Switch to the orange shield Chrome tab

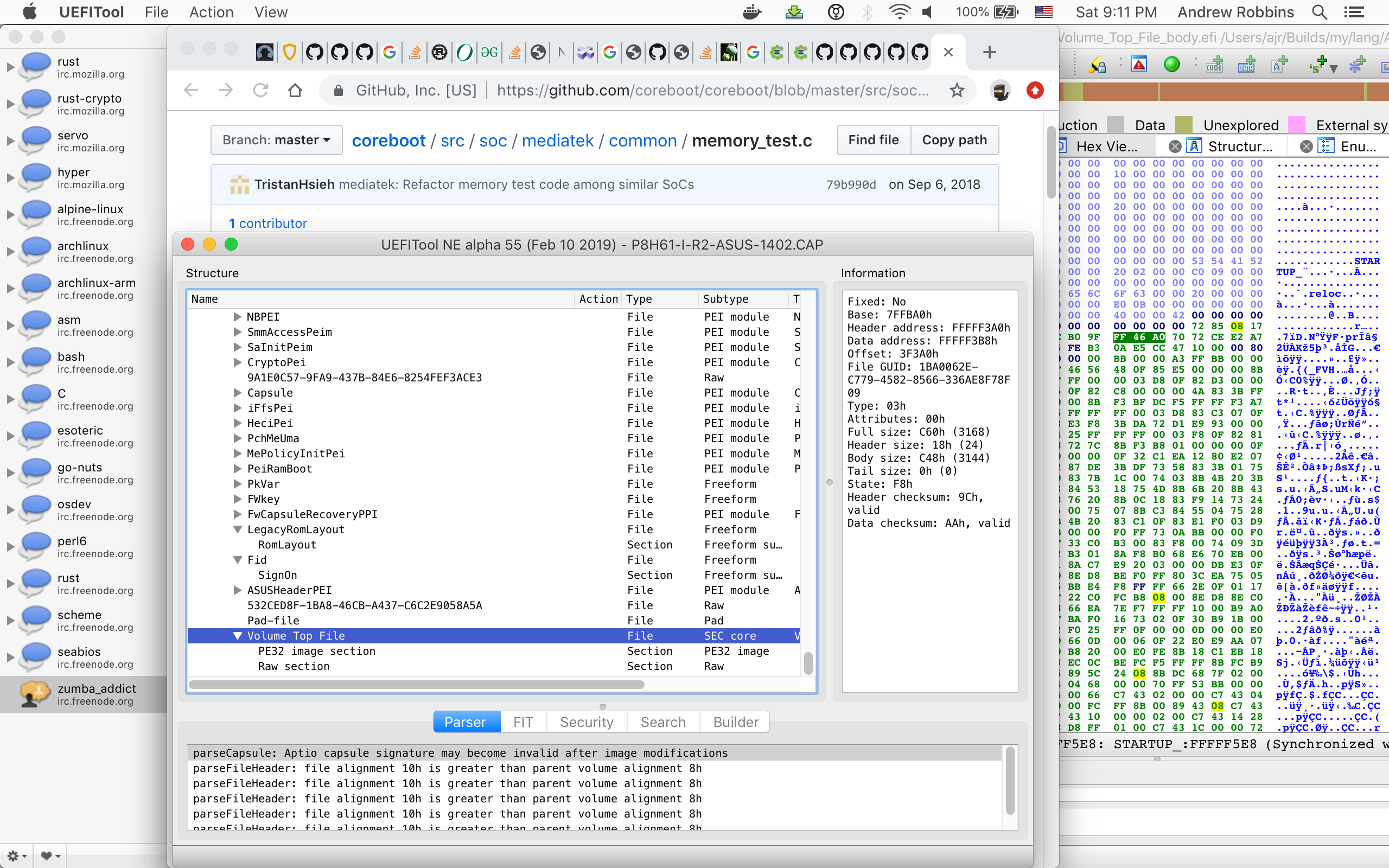point(290,52)
